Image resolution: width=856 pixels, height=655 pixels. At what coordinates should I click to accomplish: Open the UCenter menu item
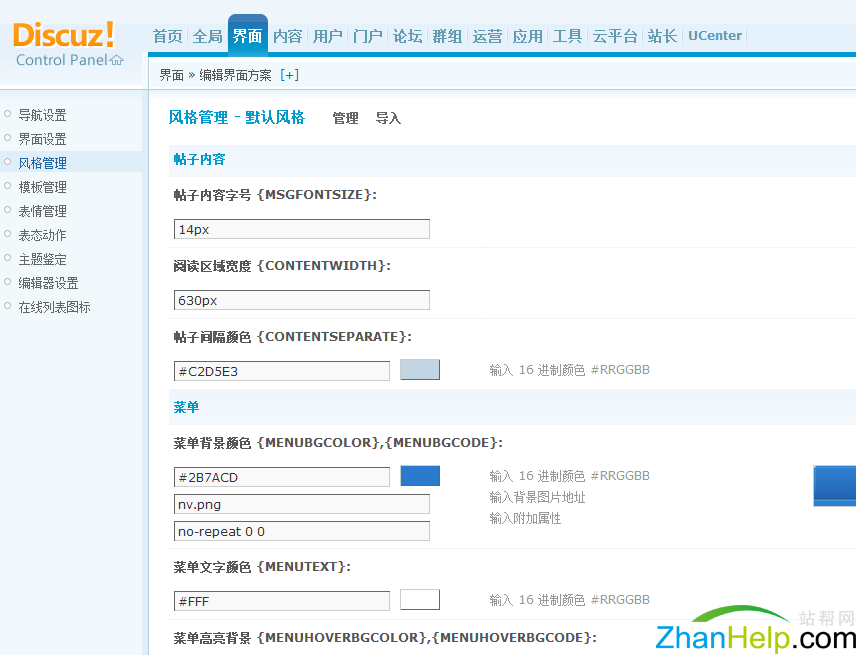point(715,36)
